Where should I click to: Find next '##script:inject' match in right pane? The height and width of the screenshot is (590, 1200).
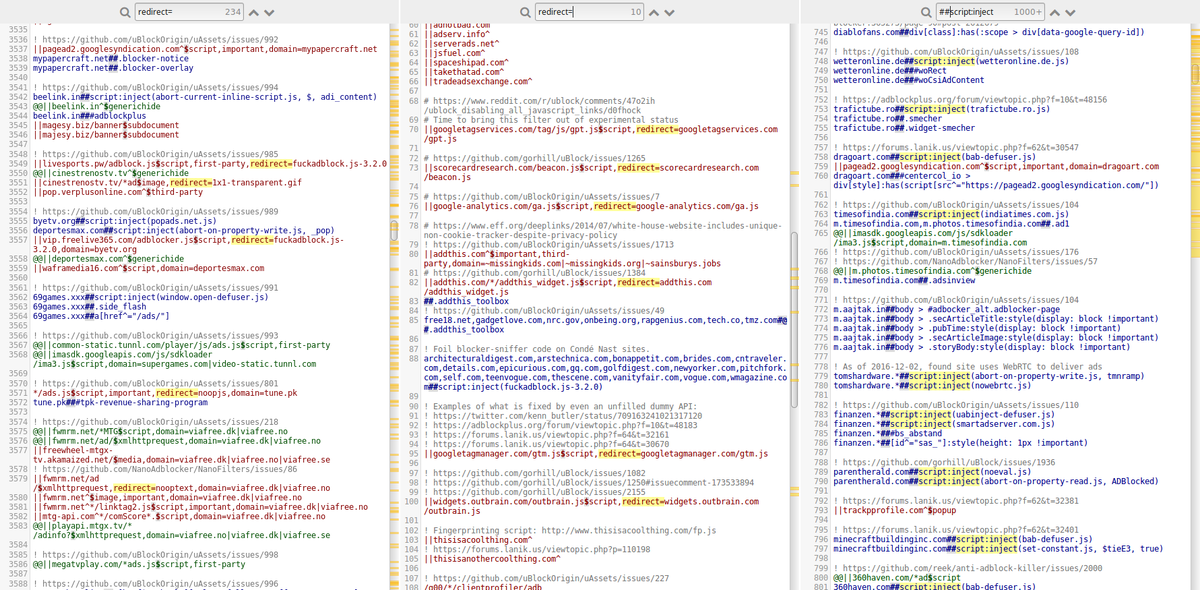tap(1072, 12)
